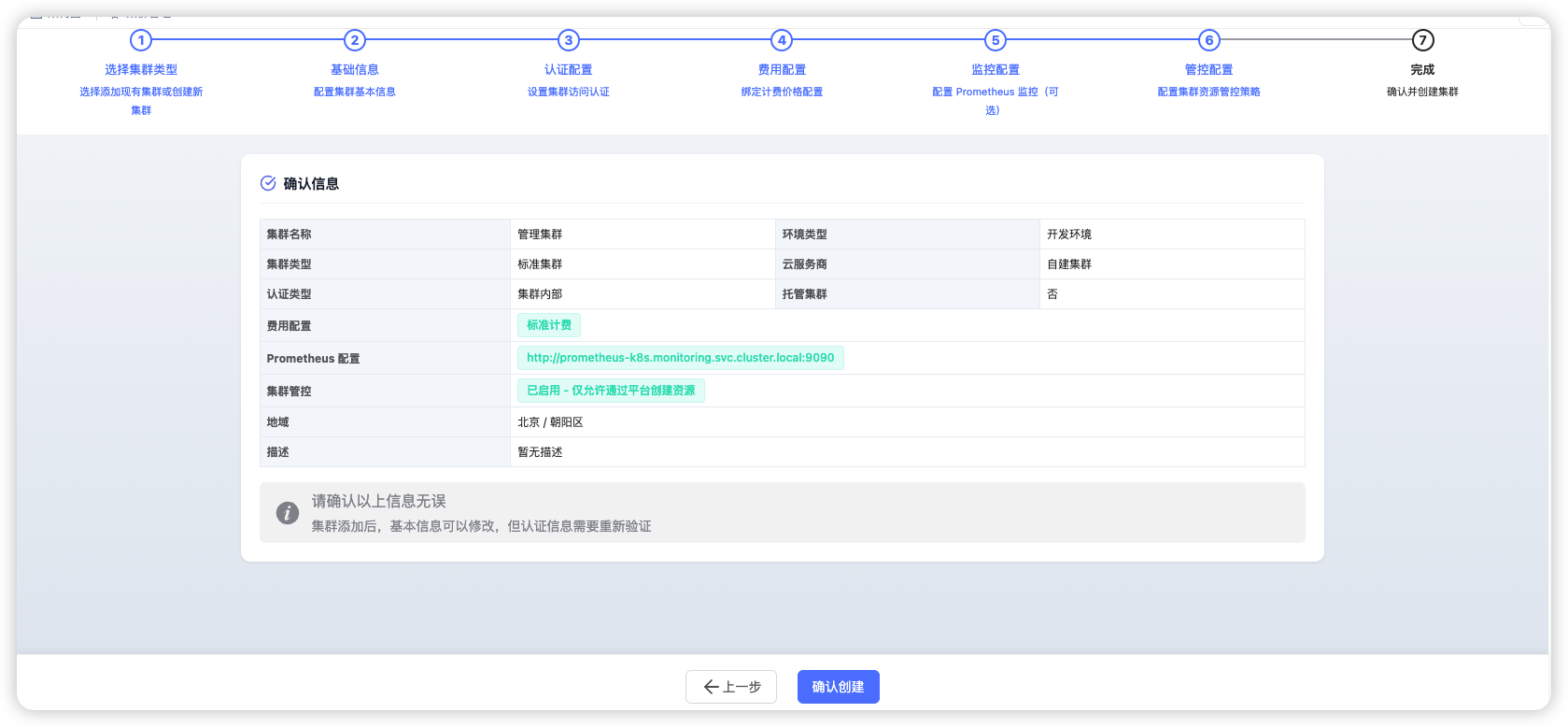Image resolution: width=1568 pixels, height=727 pixels.
Task: Click the 选择集群类型 step title
Action: point(141,70)
